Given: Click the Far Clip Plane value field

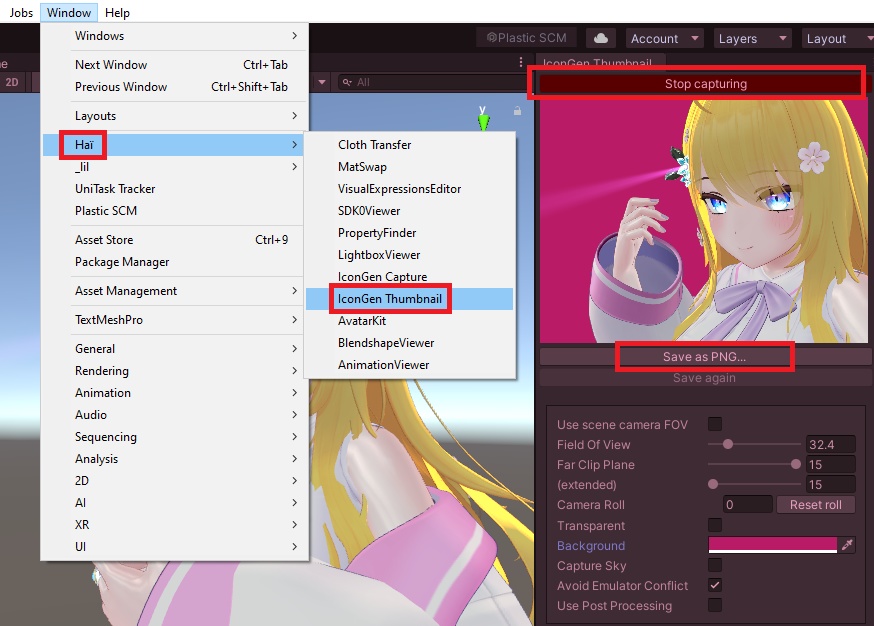Looking at the screenshot, I should click(x=831, y=464).
